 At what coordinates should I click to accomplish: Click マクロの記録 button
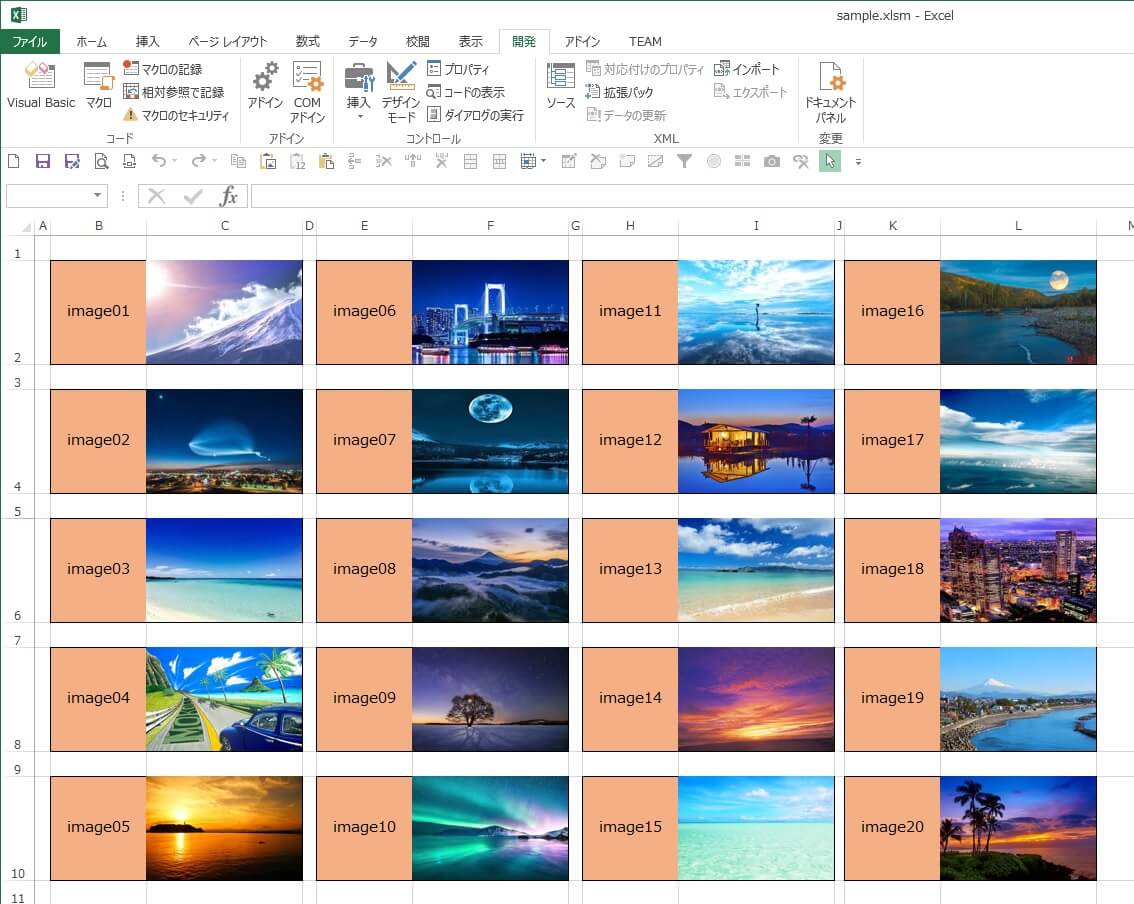pyautogui.click(x=162, y=69)
